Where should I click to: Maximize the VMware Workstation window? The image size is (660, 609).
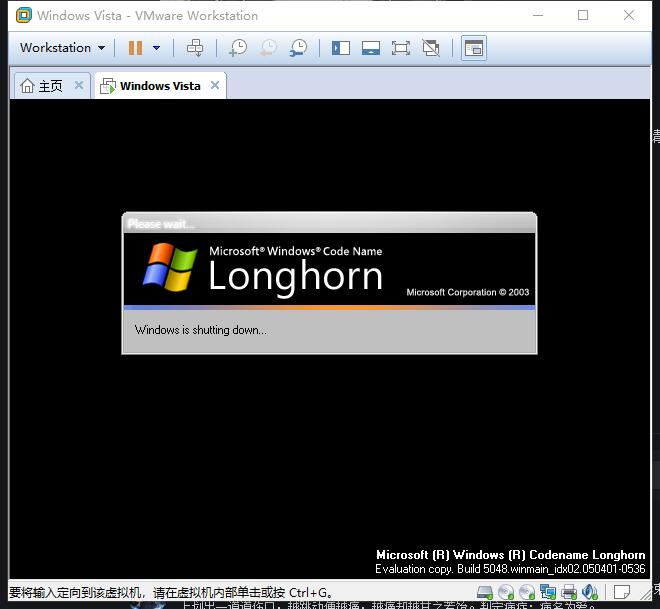point(583,15)
